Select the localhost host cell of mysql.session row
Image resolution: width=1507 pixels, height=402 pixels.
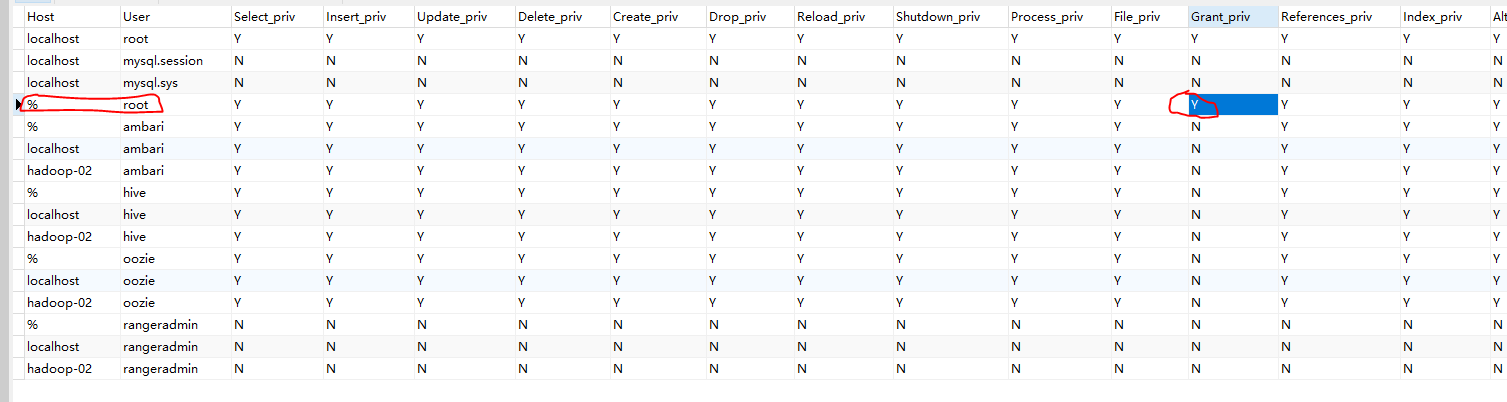70,61
